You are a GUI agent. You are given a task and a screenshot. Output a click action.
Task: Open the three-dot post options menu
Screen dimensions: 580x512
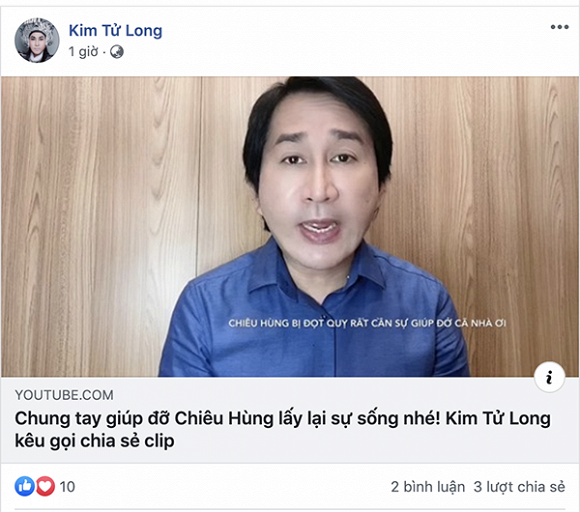[x=559, y=27]
